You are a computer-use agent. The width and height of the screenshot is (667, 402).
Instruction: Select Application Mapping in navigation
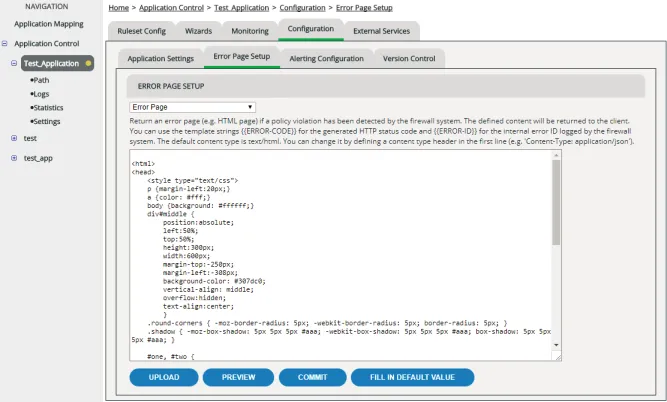click(x=48, y=24)
